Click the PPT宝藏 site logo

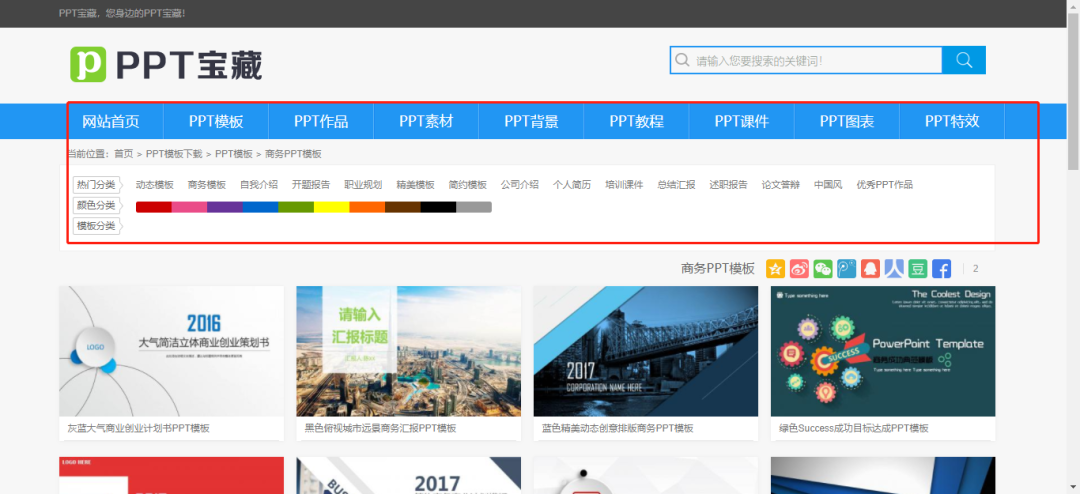166,65
